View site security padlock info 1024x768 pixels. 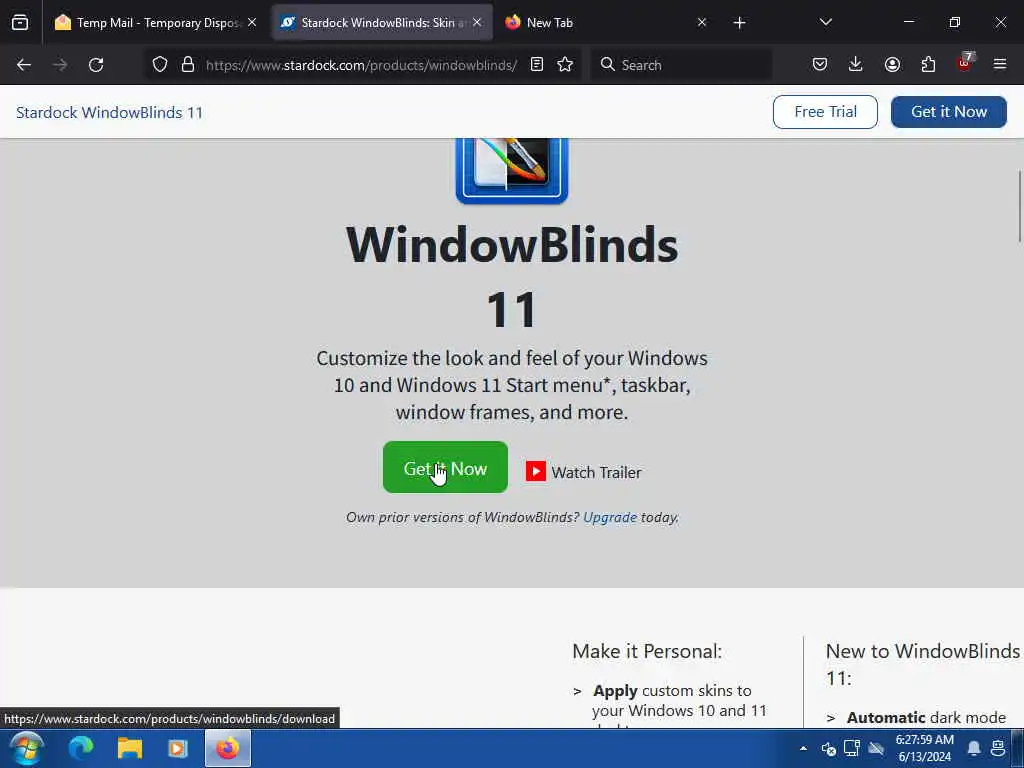tap(188, 65)
